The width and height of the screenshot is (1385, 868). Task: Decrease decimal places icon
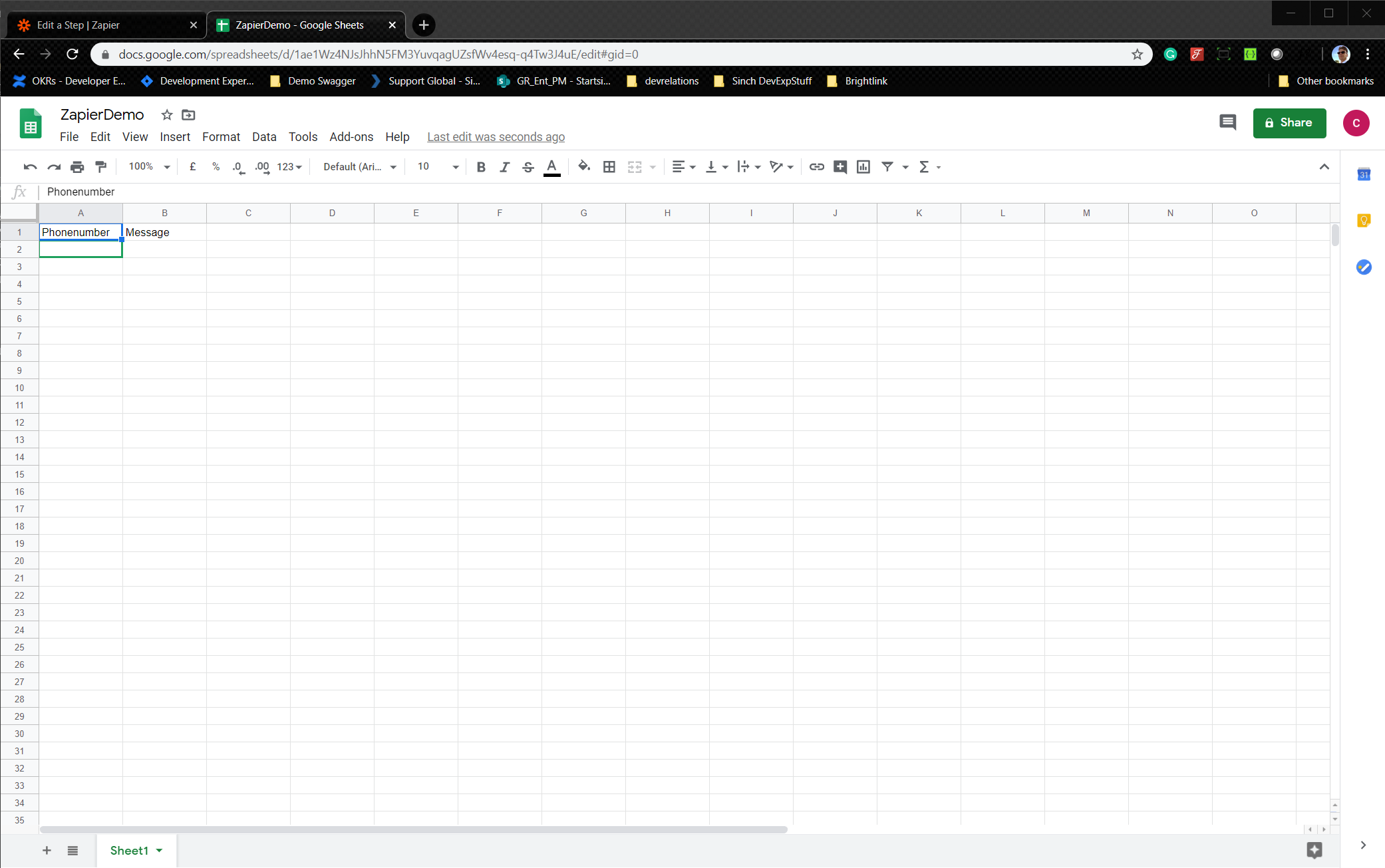(x=238, y=167)
